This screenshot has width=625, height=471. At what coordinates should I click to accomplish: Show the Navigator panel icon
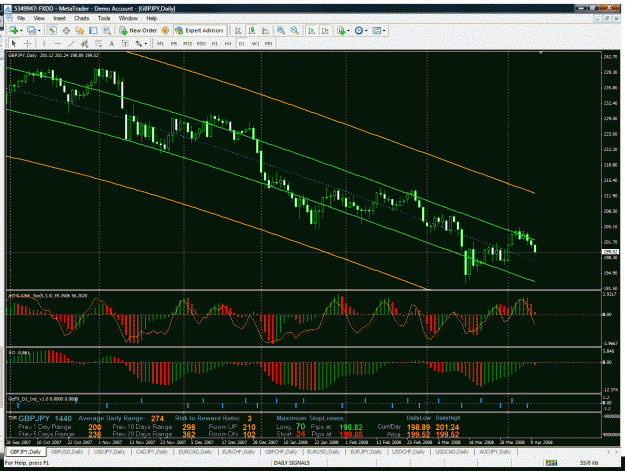[79, 31]
